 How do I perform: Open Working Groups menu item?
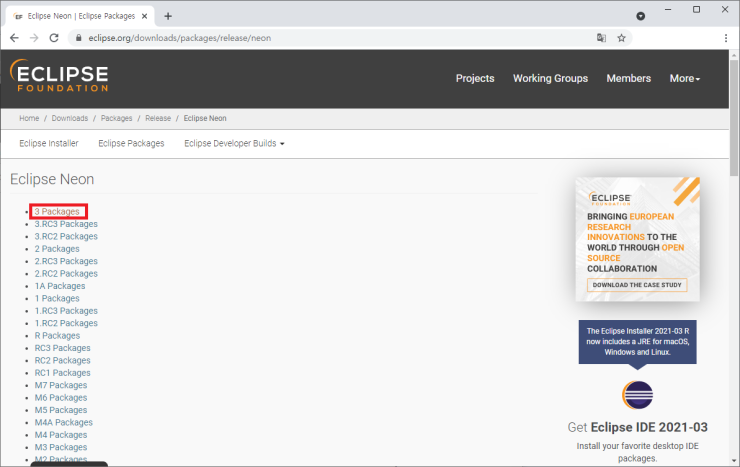click(550, 78)
